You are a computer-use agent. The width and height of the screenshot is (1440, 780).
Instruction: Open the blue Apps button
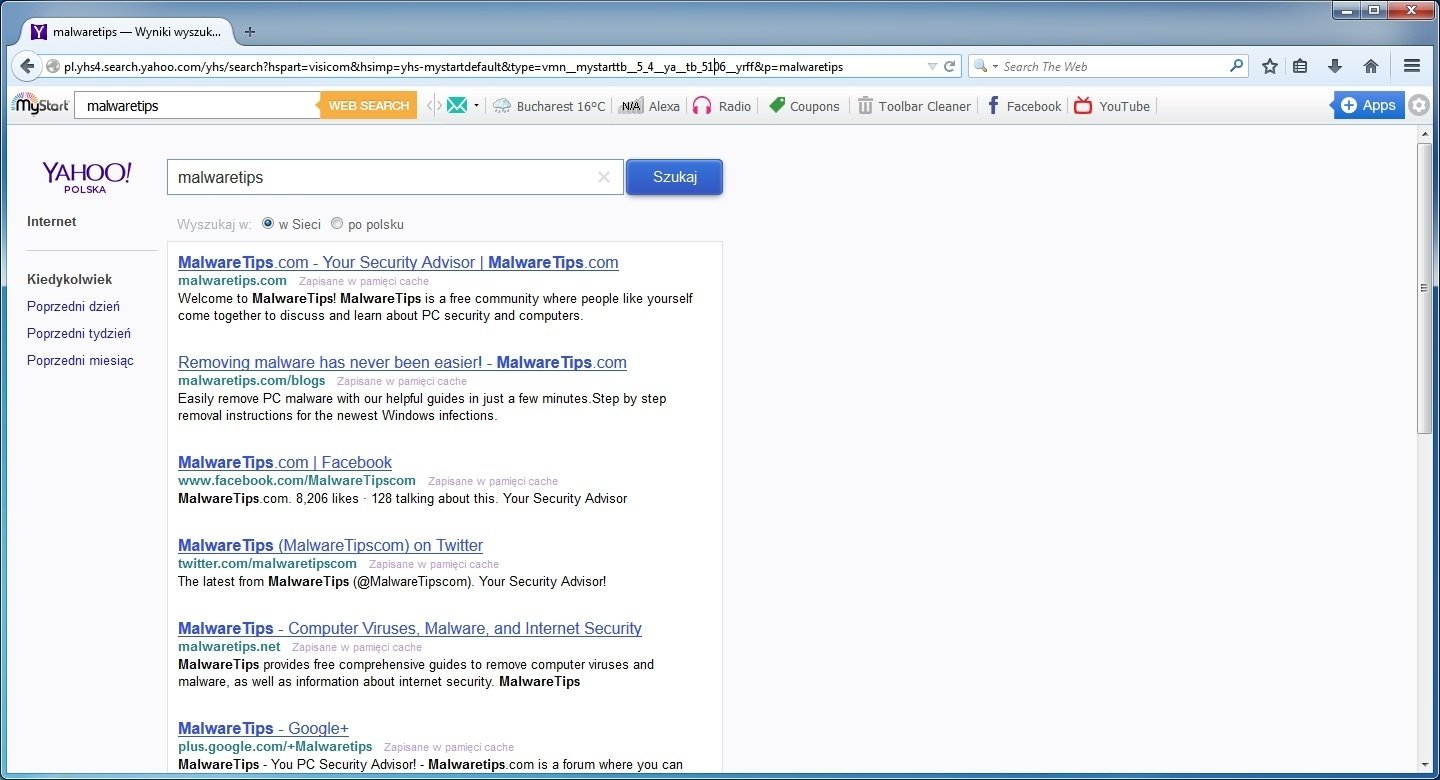pos(1369,105)
